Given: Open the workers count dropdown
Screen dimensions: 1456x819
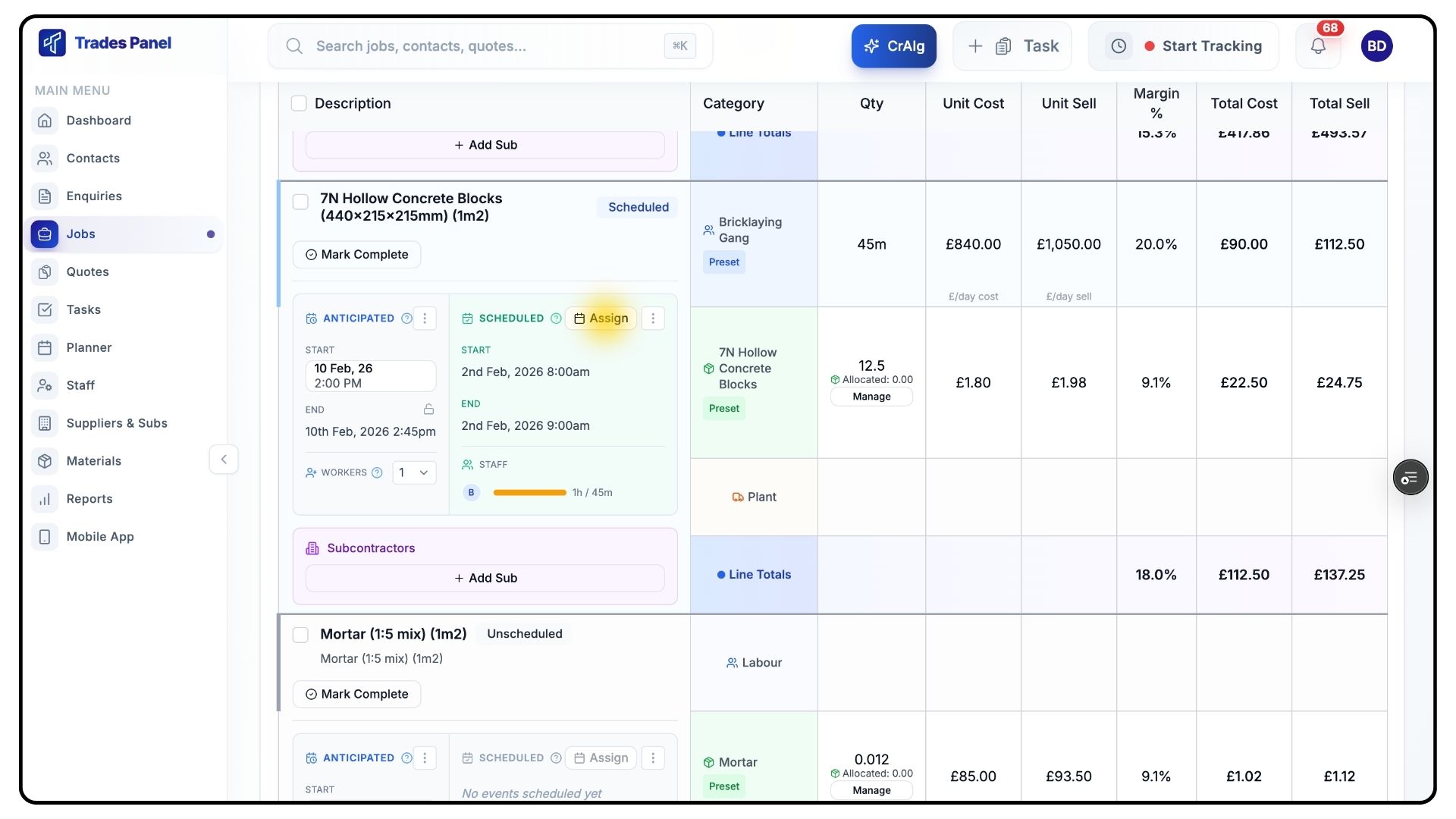Looking at the screenshot, I should (414, 472).
